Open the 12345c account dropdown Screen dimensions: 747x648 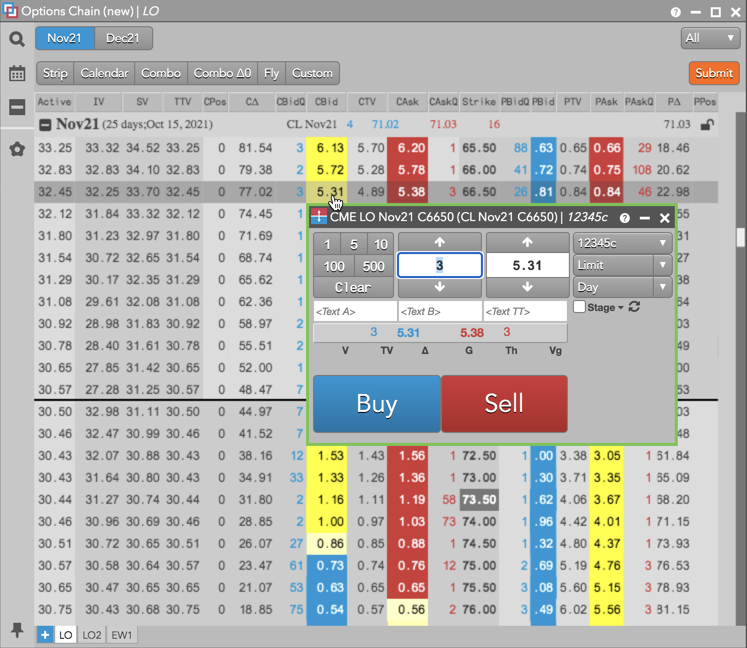point(621,243)
